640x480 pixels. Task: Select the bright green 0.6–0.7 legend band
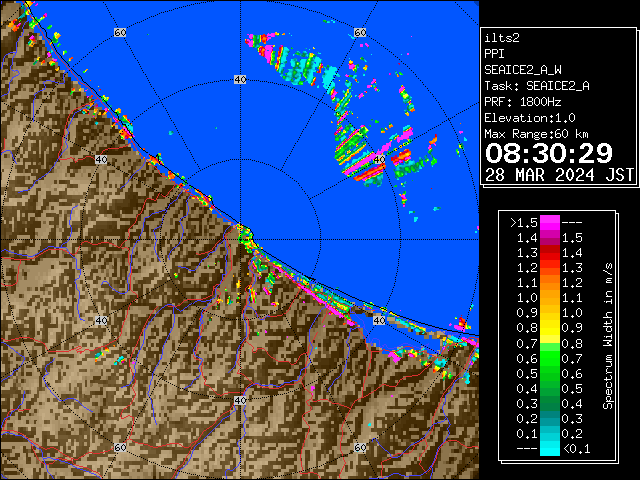click(x=549, y=358)
